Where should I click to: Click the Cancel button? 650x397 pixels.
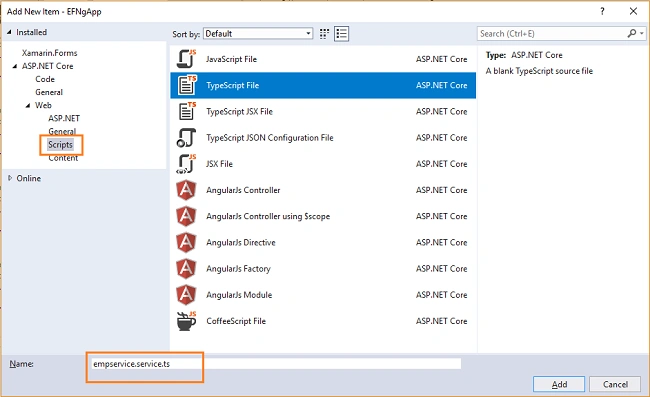pyautogui.click(x=615, y=384)
